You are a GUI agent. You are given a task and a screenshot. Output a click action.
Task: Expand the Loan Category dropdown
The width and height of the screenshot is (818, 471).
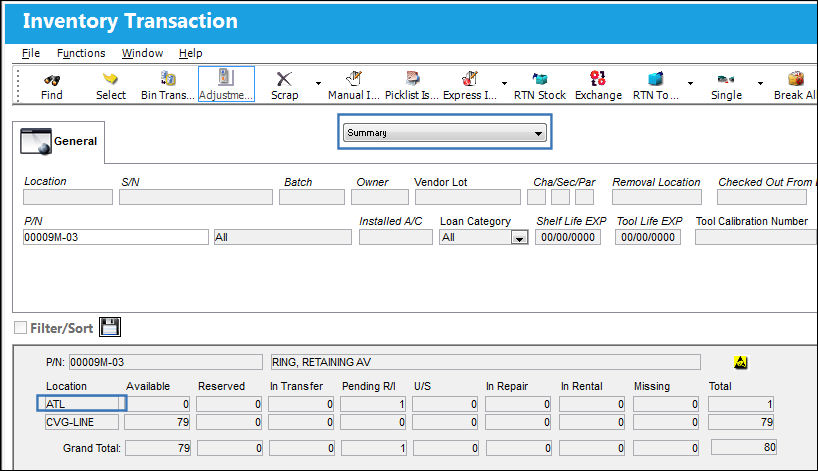pyautogui.click(x=519, y=238)
